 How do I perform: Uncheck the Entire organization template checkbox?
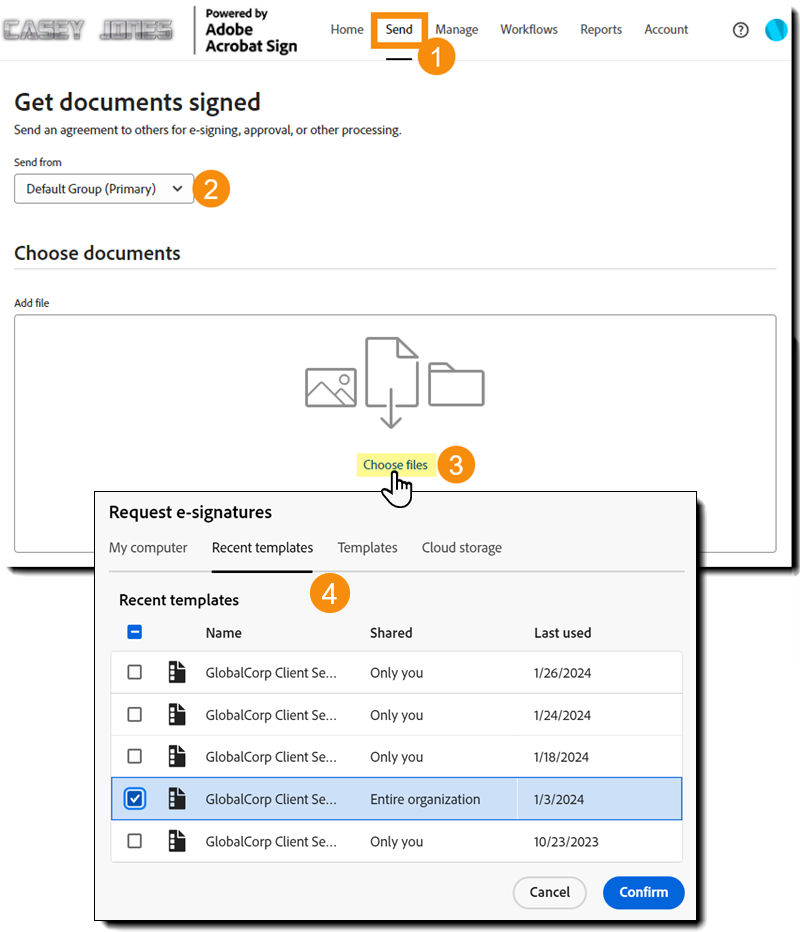(x=135, y=799)
